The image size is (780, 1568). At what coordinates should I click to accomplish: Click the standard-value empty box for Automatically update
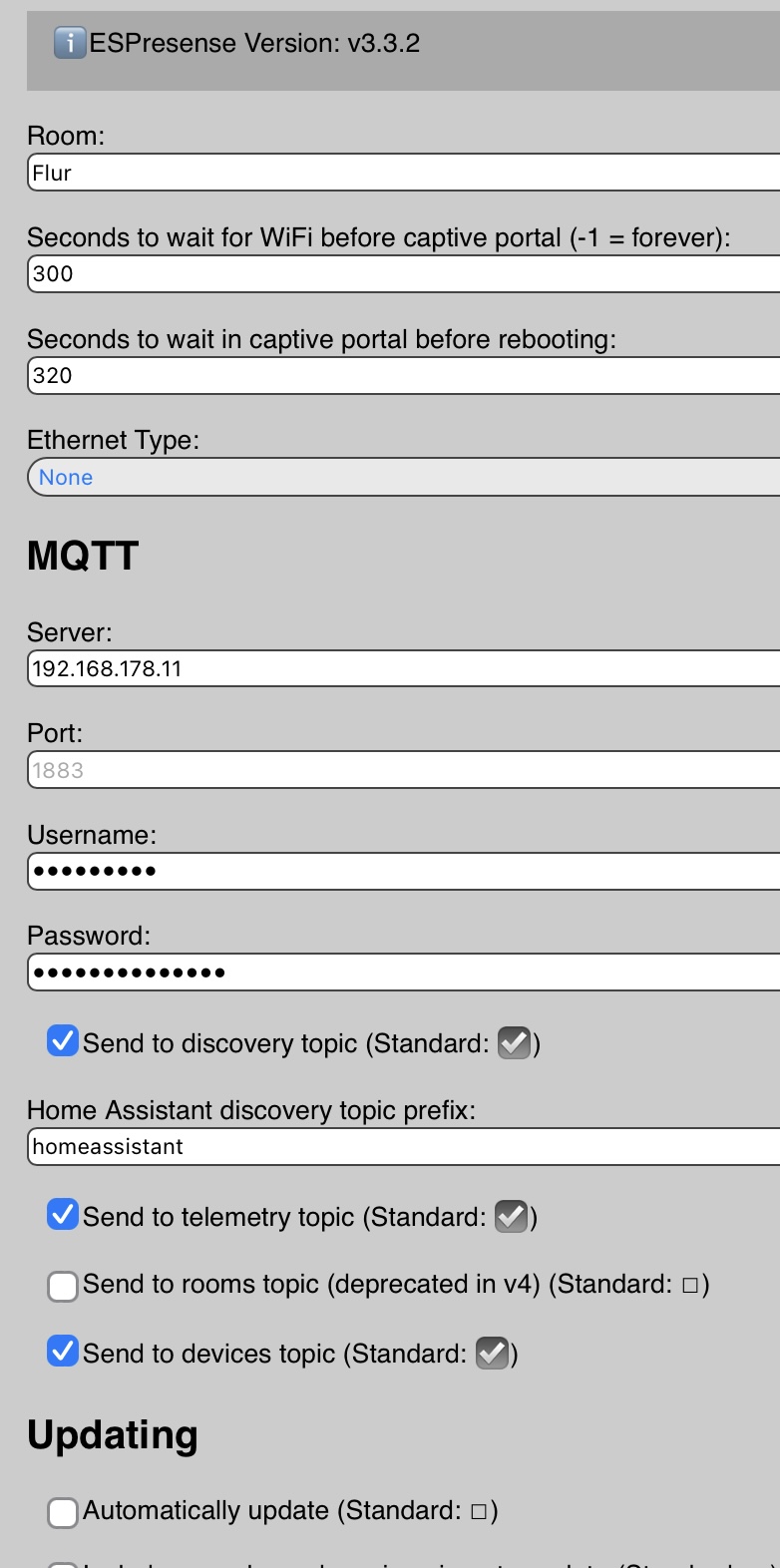tap(478, 1511)
